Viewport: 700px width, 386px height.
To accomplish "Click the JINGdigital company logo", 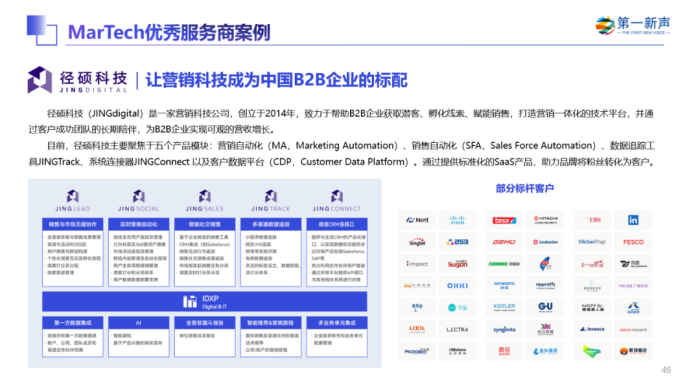I will (78, 80).
